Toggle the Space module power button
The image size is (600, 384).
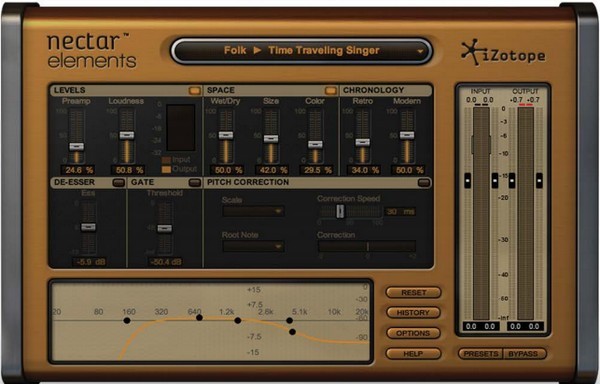(x=331, y=91)
